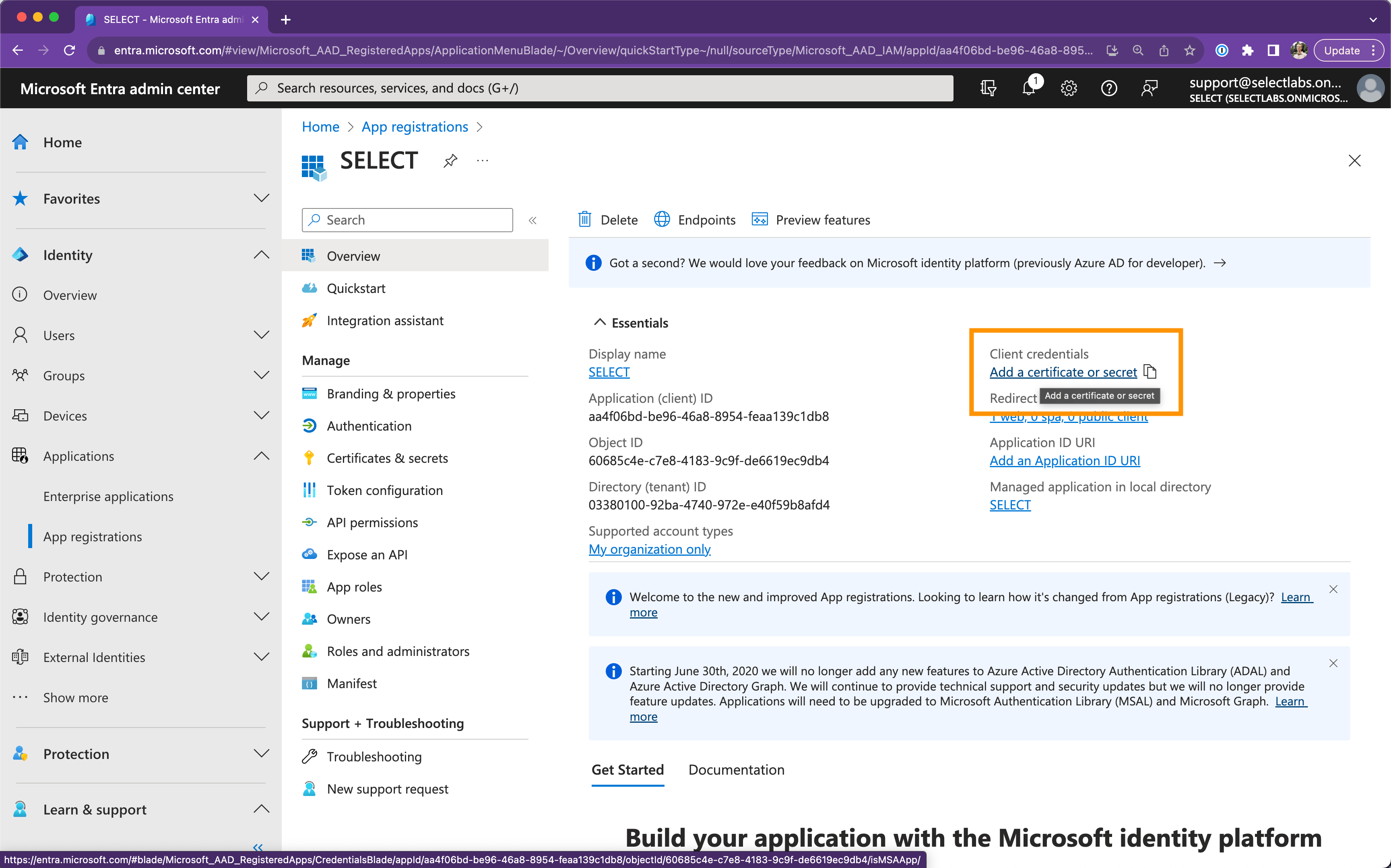
Task: Open Preview features from the toolbar
Action: click(811, 220)
